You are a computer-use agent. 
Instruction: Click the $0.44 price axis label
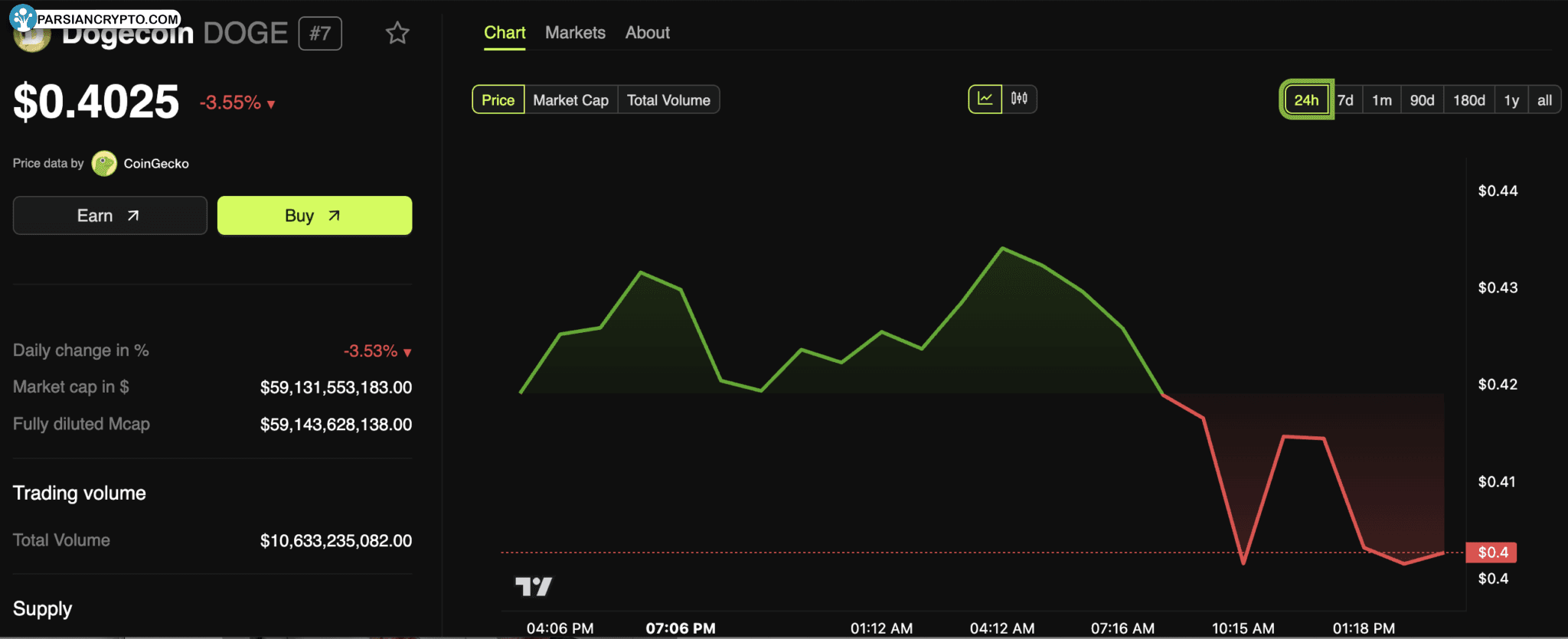pyautogui.click(x=1498, y=191)
